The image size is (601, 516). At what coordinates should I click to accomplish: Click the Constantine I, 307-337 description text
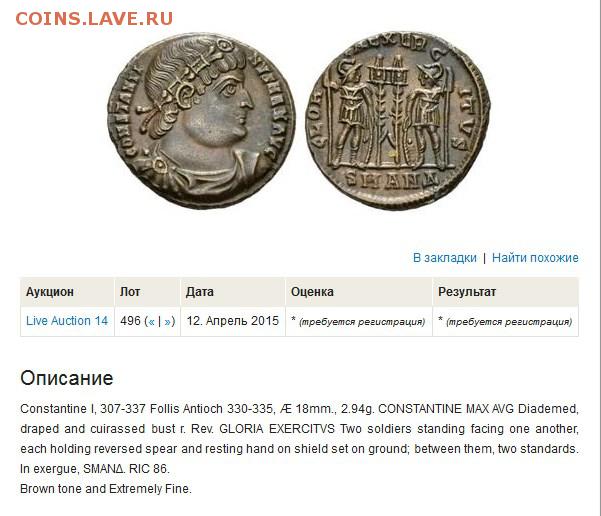point(299,439)
